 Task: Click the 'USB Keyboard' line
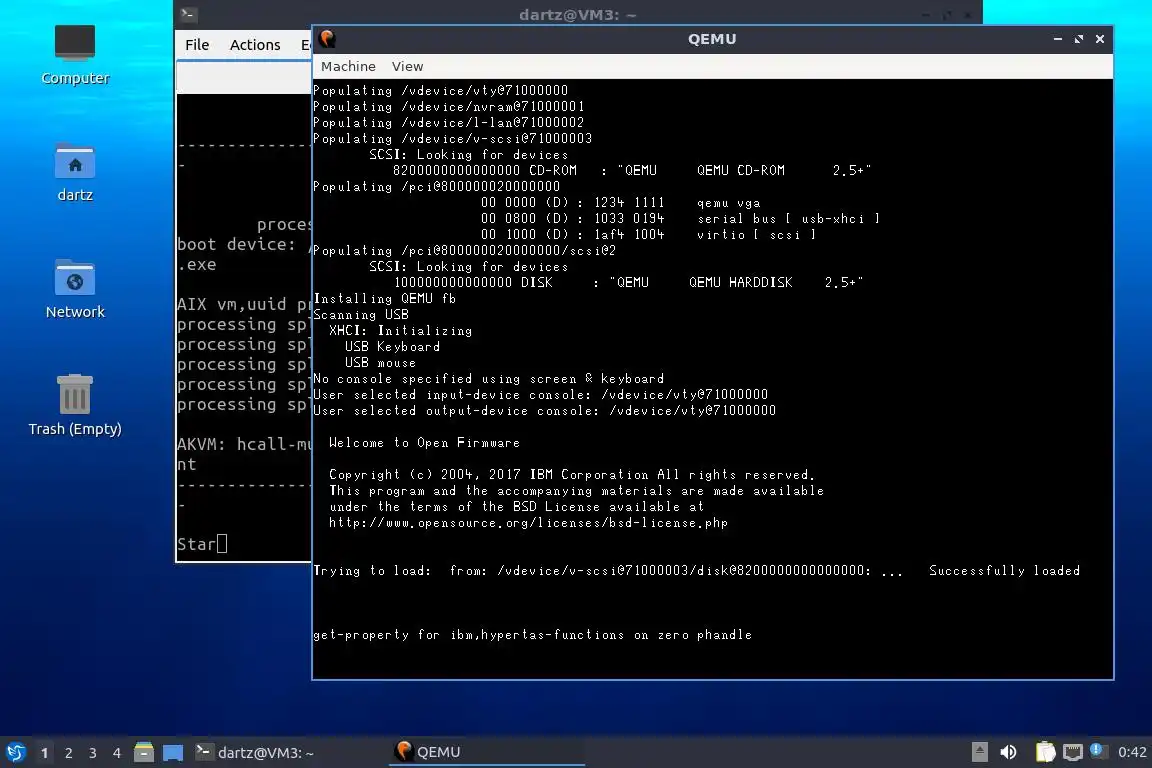[x=392, y=346]
